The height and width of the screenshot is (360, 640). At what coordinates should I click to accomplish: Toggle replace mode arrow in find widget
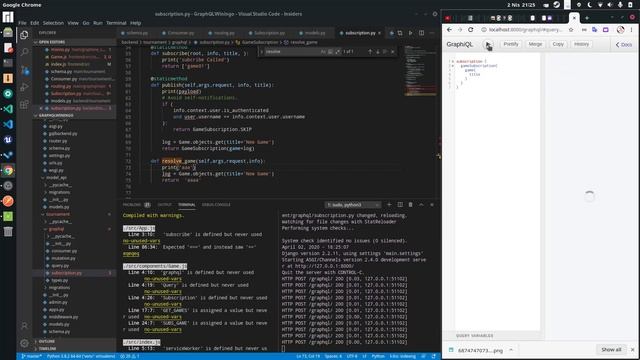(262, 52)
